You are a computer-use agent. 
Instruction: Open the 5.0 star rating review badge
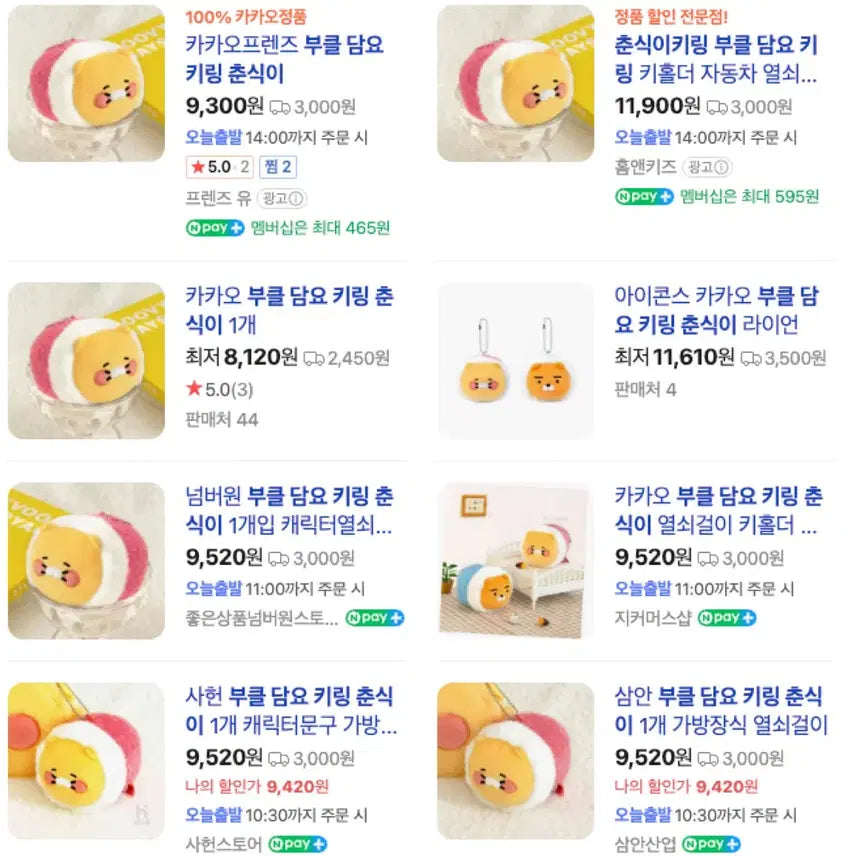tap(219, 167)
